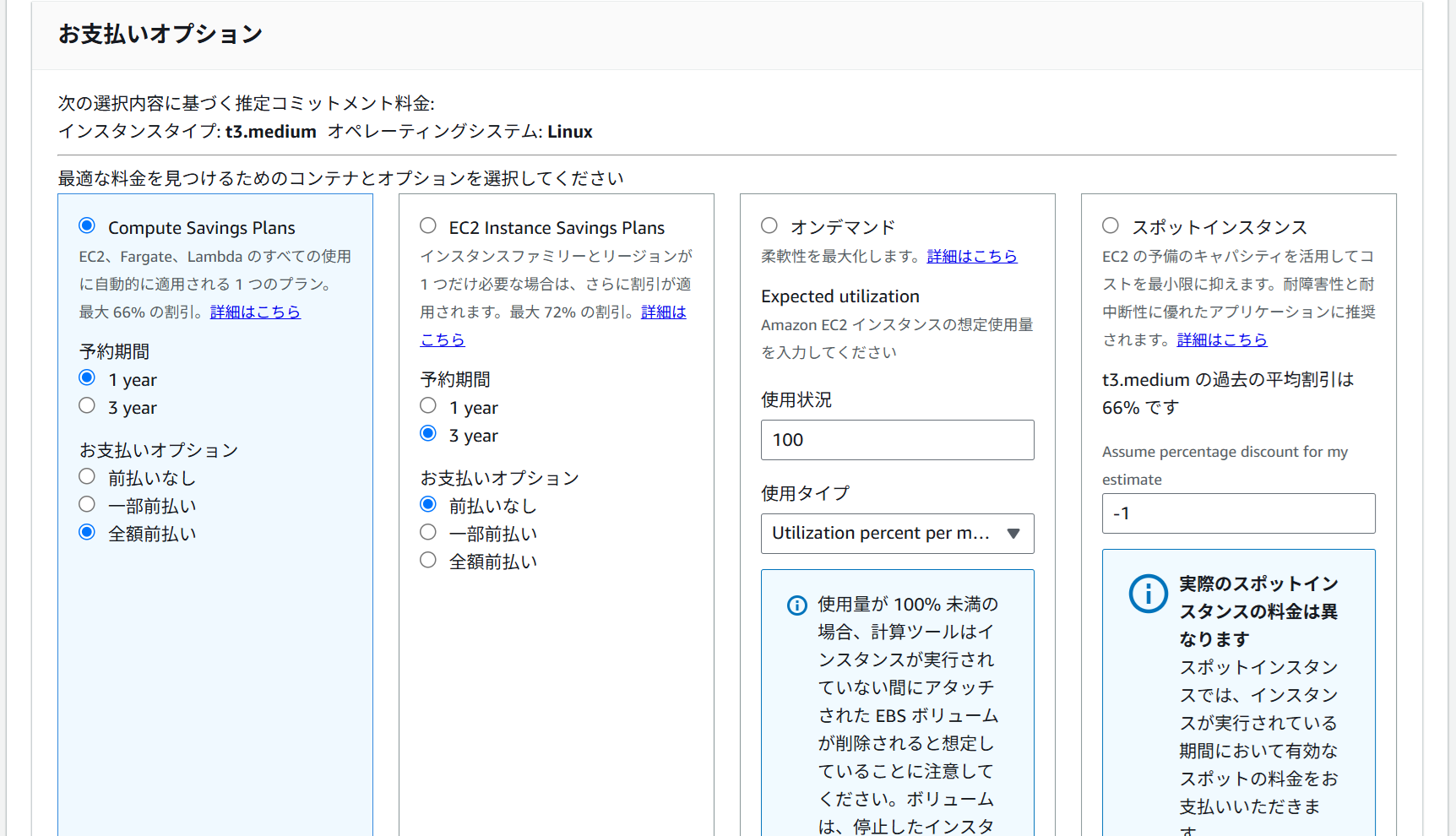1456x836 pixels.
Task: Select 前払いなし under EC2 Instance Savings Plans
Action: 428,504
